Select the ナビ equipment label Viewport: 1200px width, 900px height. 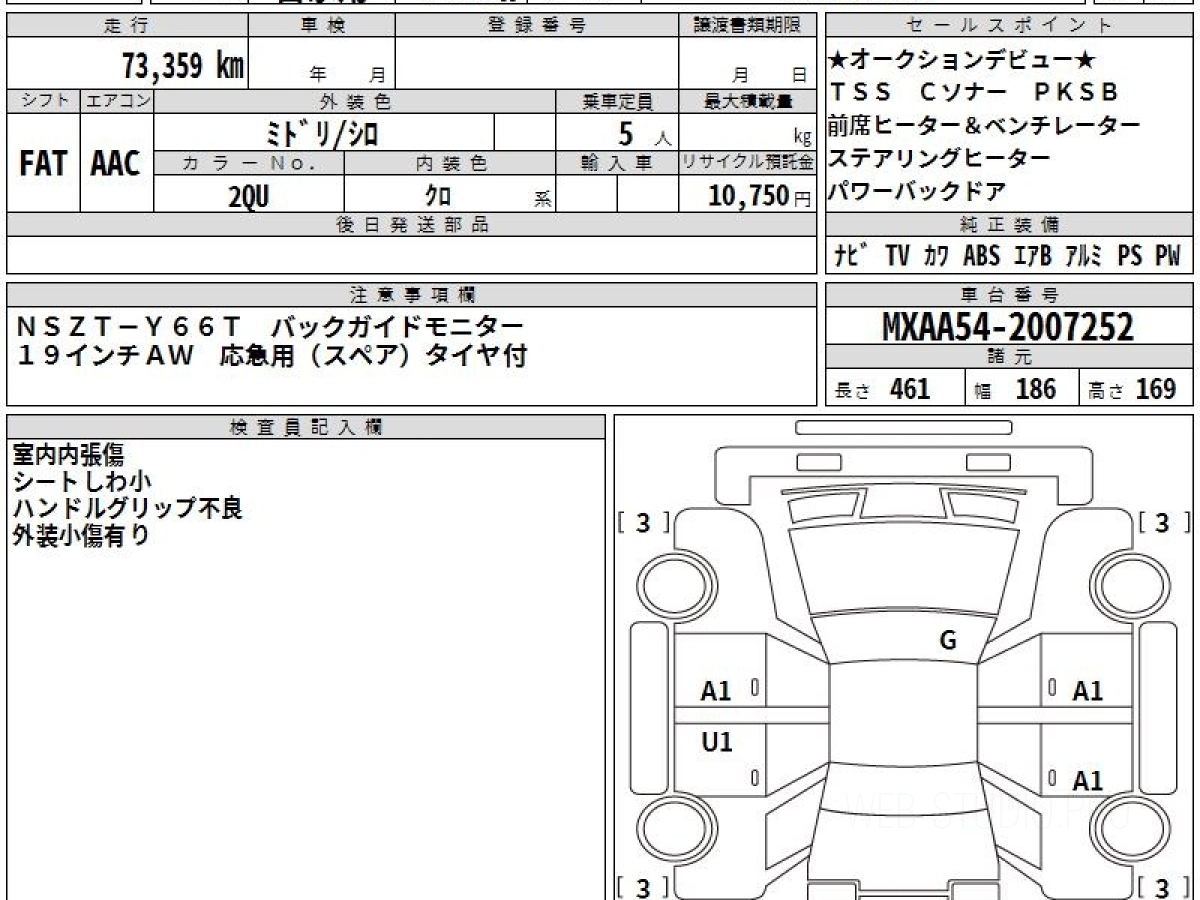pyautogui.click(x=851, y=256)
